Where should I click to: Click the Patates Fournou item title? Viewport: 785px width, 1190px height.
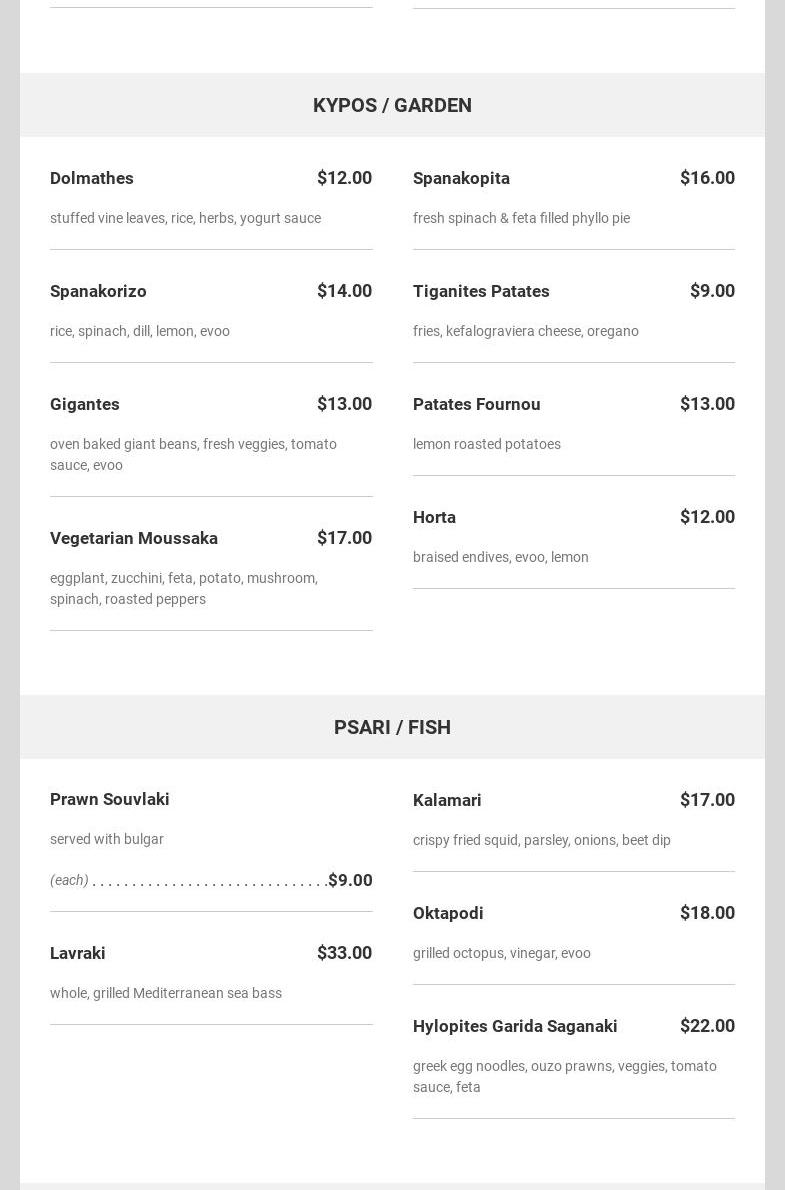click(476, 404)
